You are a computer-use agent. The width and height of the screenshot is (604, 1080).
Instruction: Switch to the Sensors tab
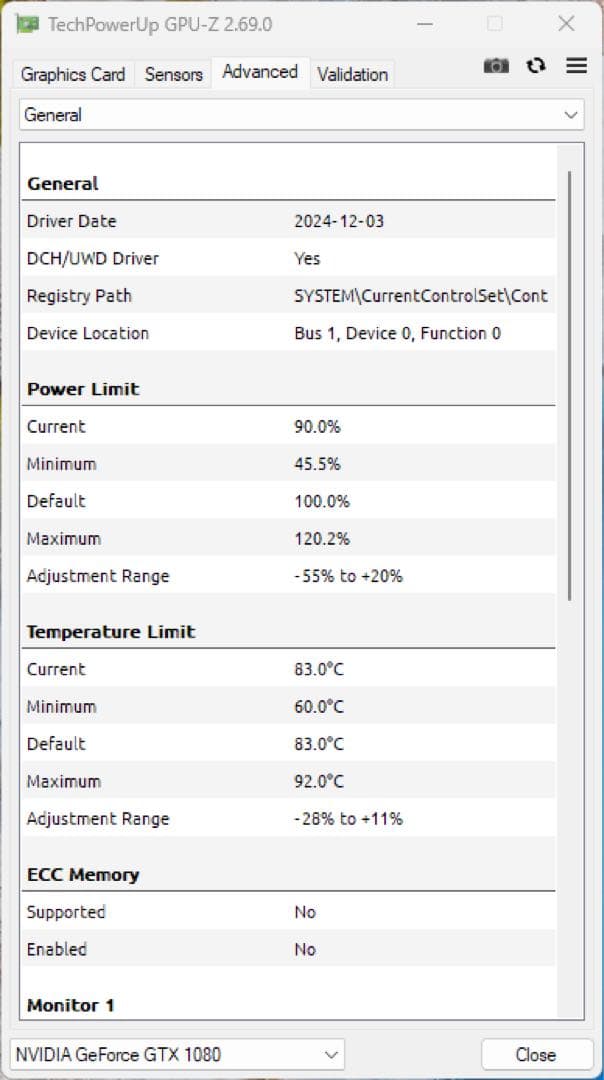[174, 74]
